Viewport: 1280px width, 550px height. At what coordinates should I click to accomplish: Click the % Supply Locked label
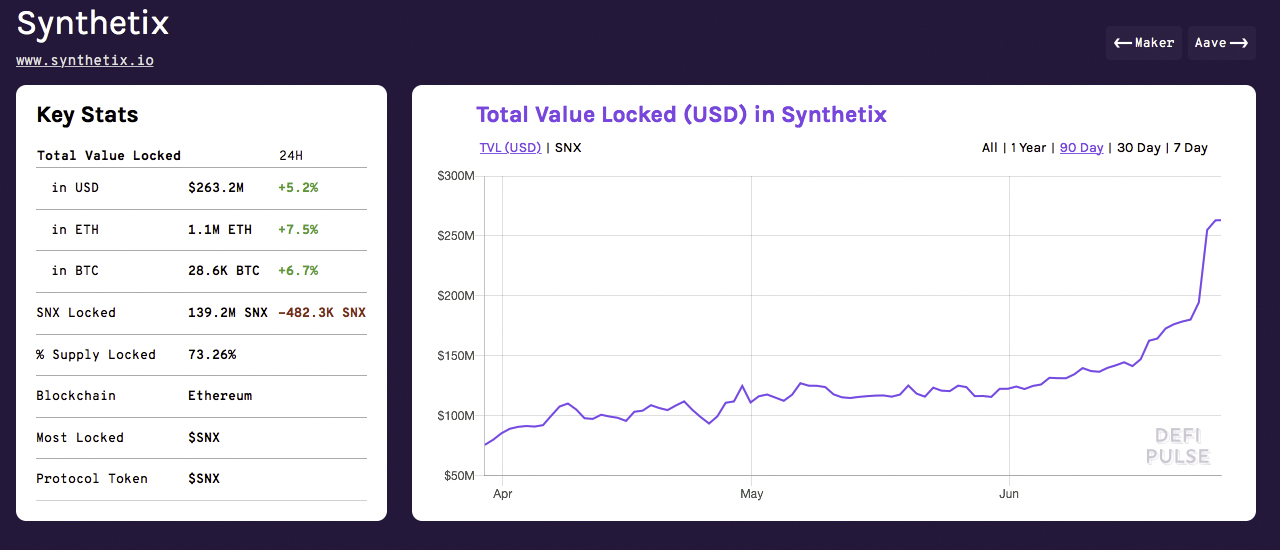[96, 355]
